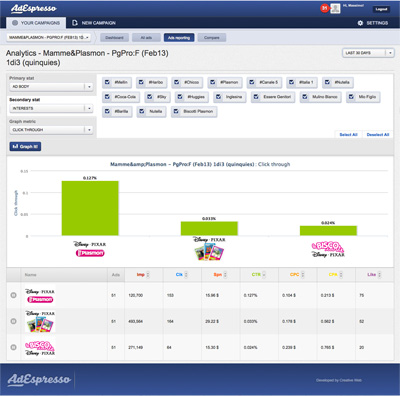Screen dimensions: 400x396
Task: Toggle the #Coca-Cola interest checkbox
Action: [x=107, y=97]
